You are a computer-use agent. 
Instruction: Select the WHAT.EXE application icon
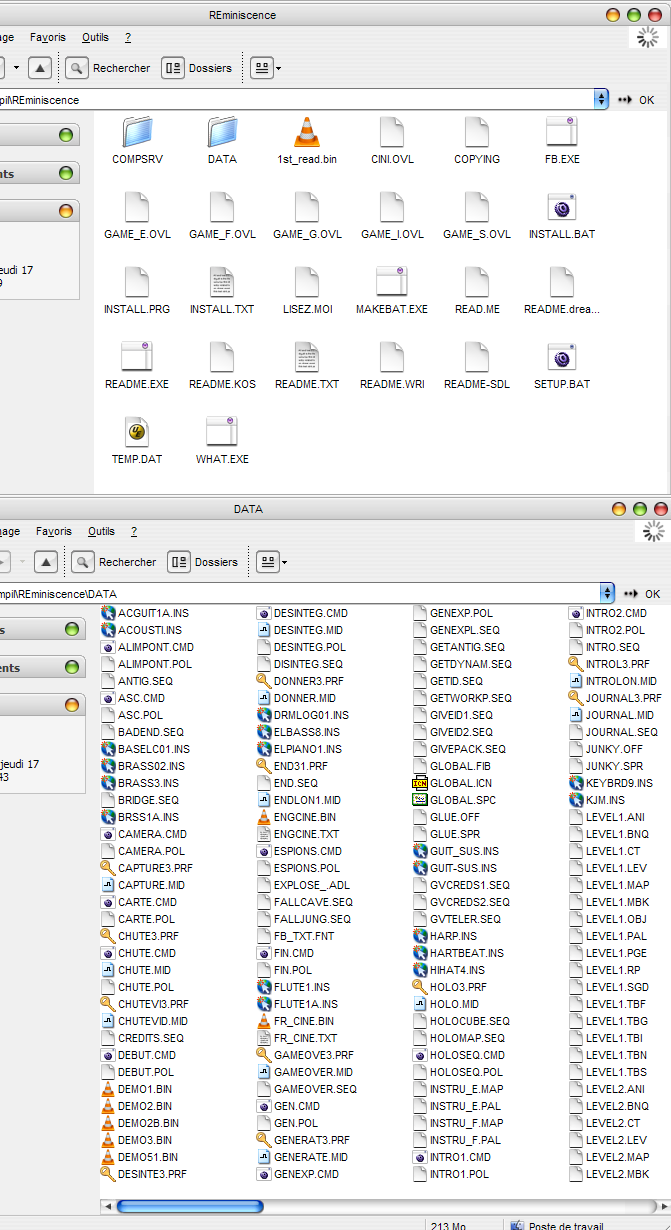pos(221,433)
